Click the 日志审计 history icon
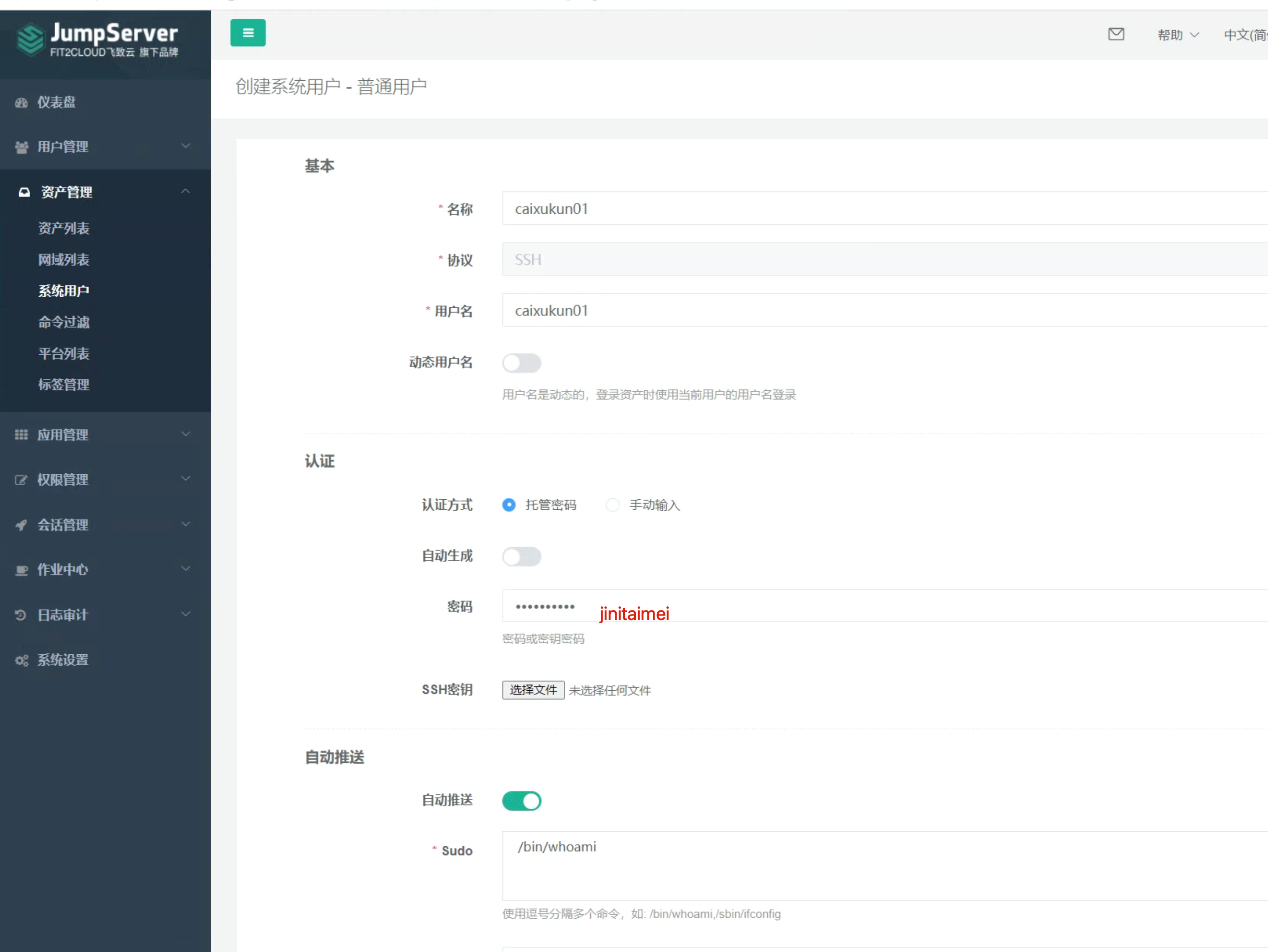This screenshot has height=952, width=1268. pyautogui.click(x=21, y=615)
